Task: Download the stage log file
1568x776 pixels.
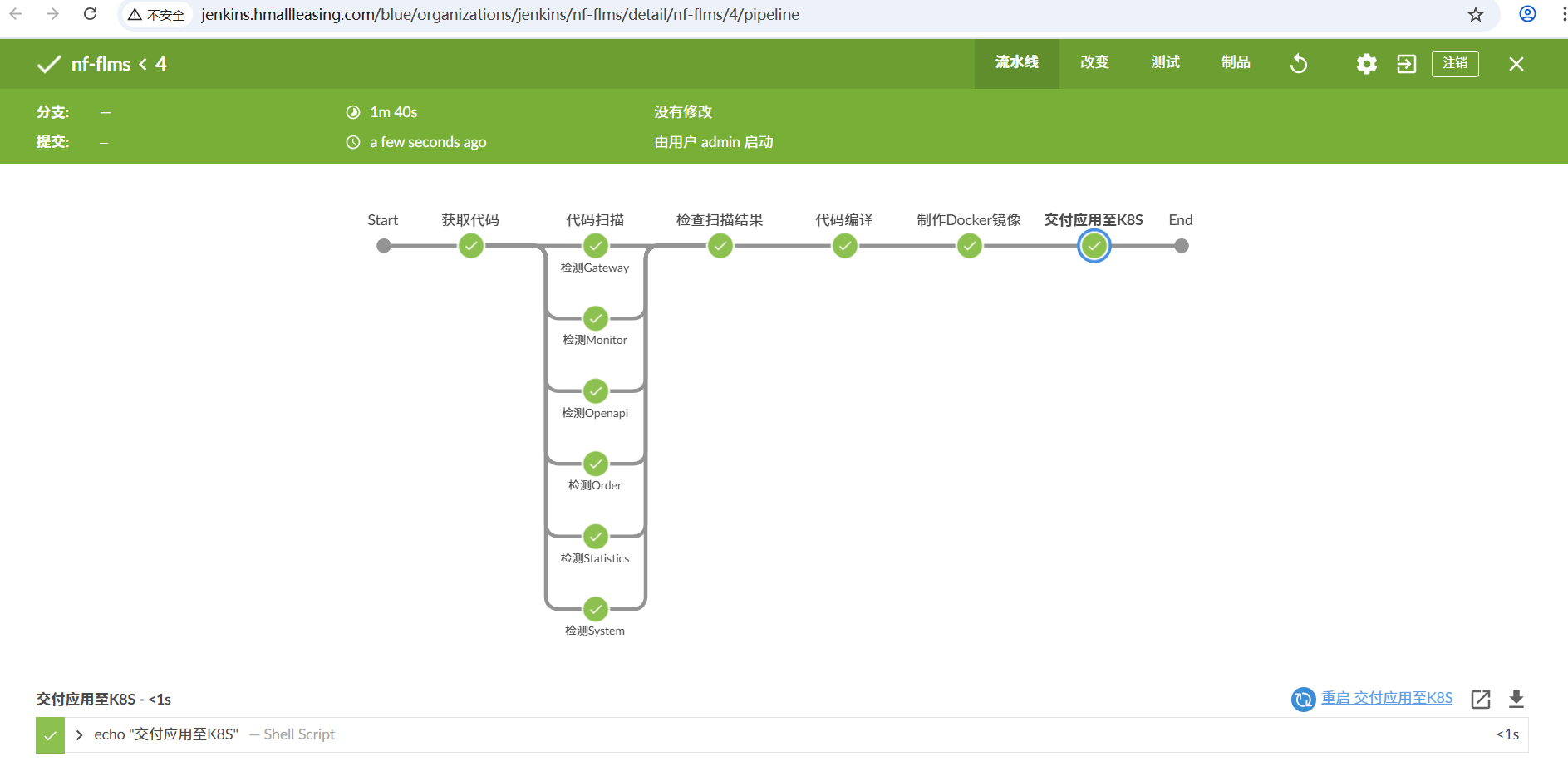Action: 1516,699
